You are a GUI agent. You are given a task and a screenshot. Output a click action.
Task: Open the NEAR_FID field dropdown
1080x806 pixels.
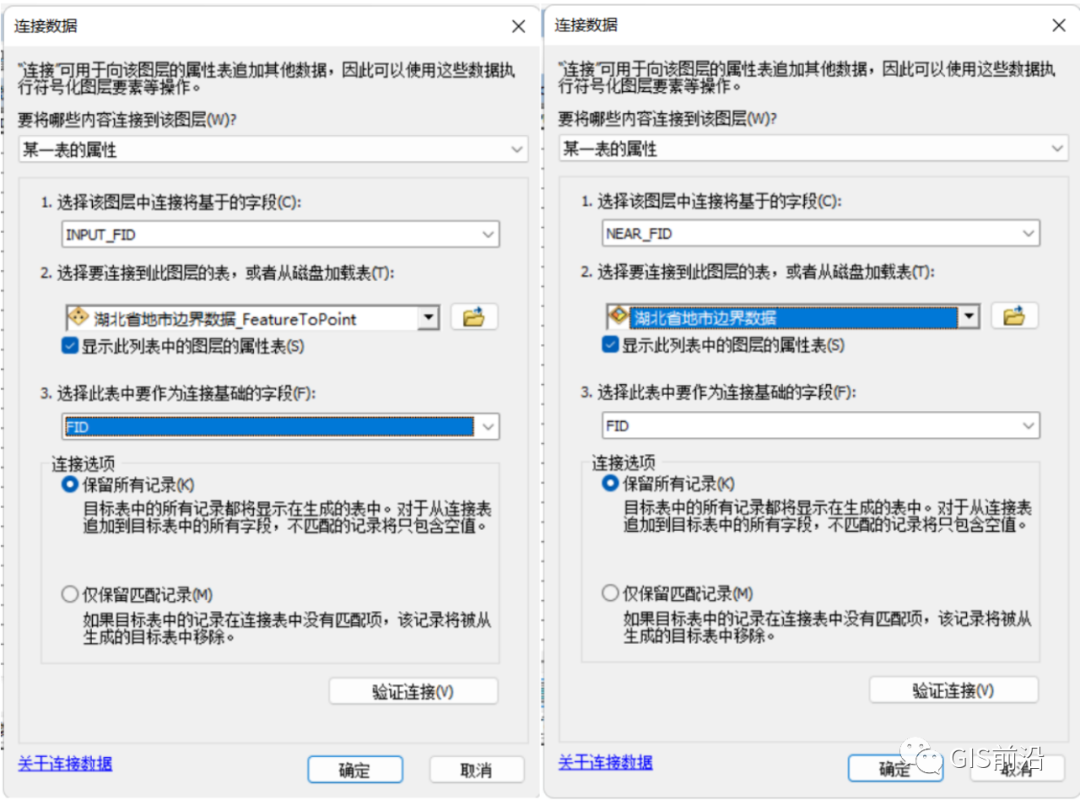[x=1028, y=233]
